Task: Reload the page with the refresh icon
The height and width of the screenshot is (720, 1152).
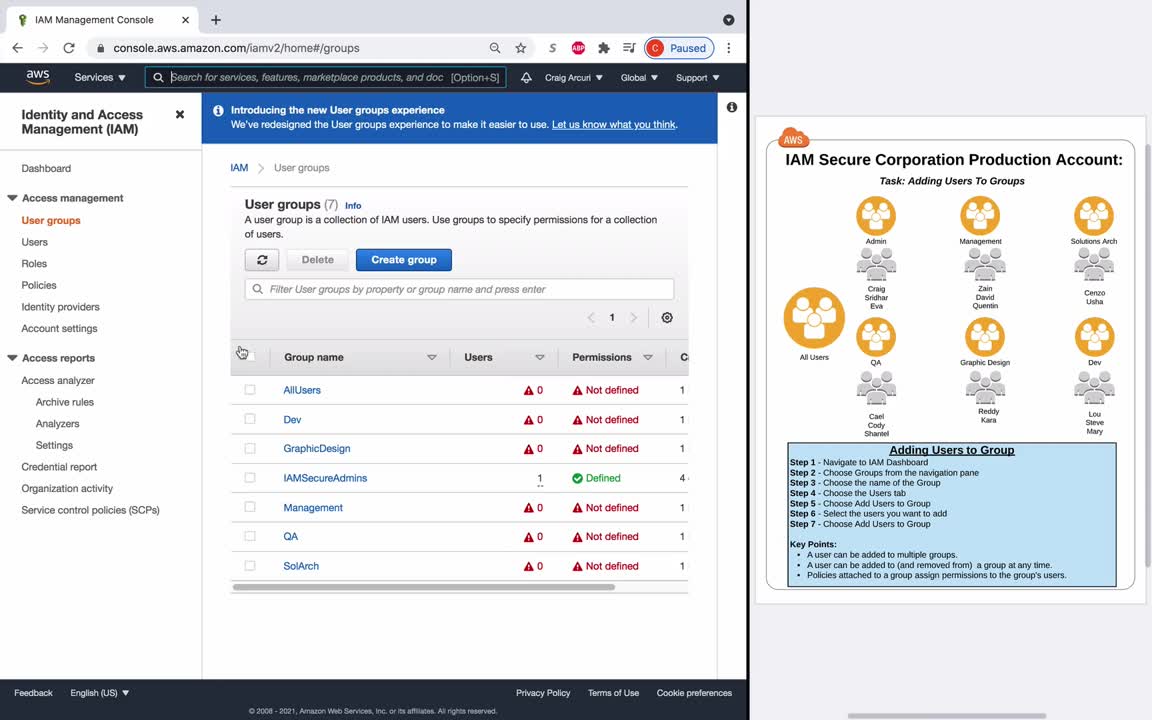Action: (x=69, y=48)
